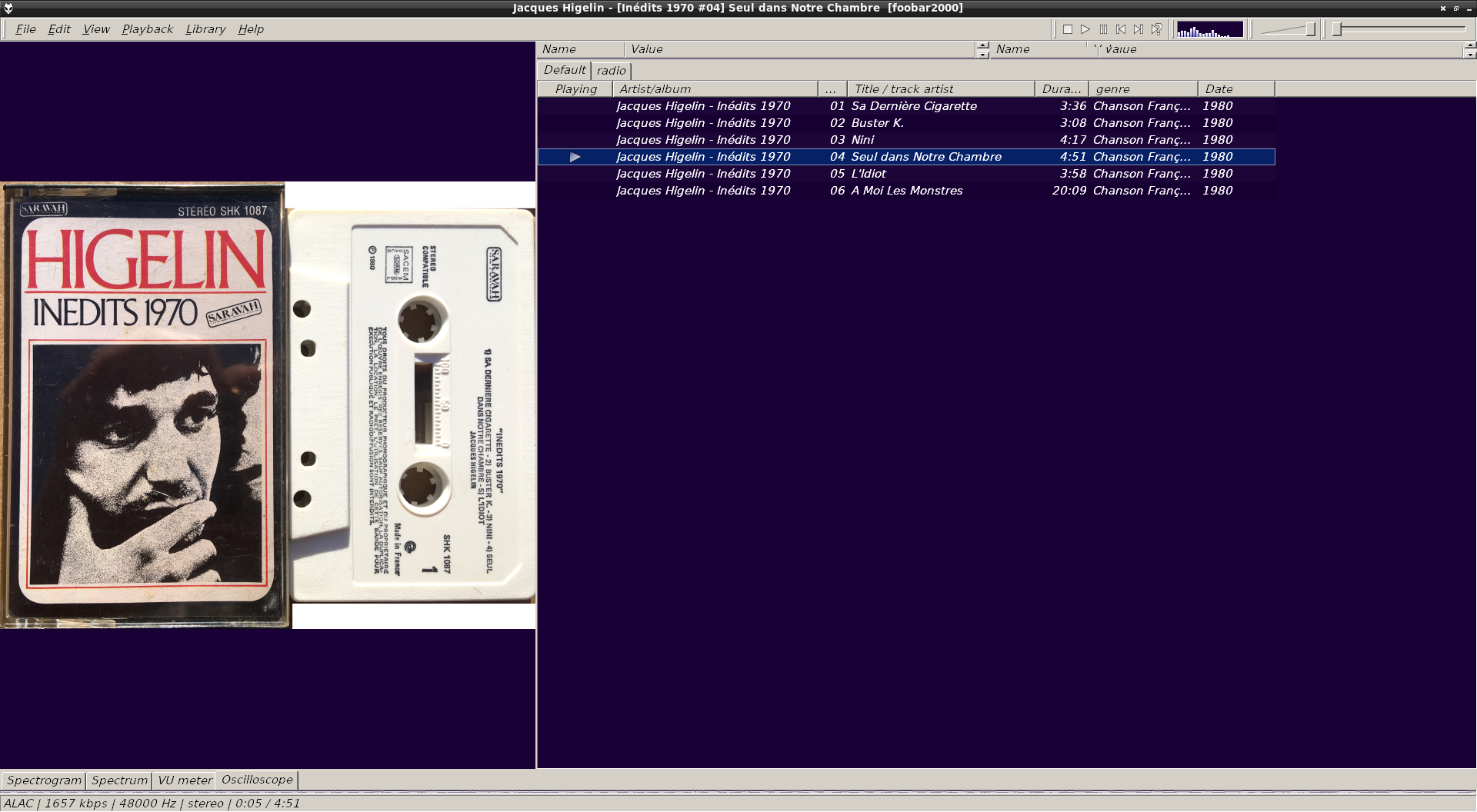
Task: Open the Spectrogram tab
Action: [x=44, y=780]
